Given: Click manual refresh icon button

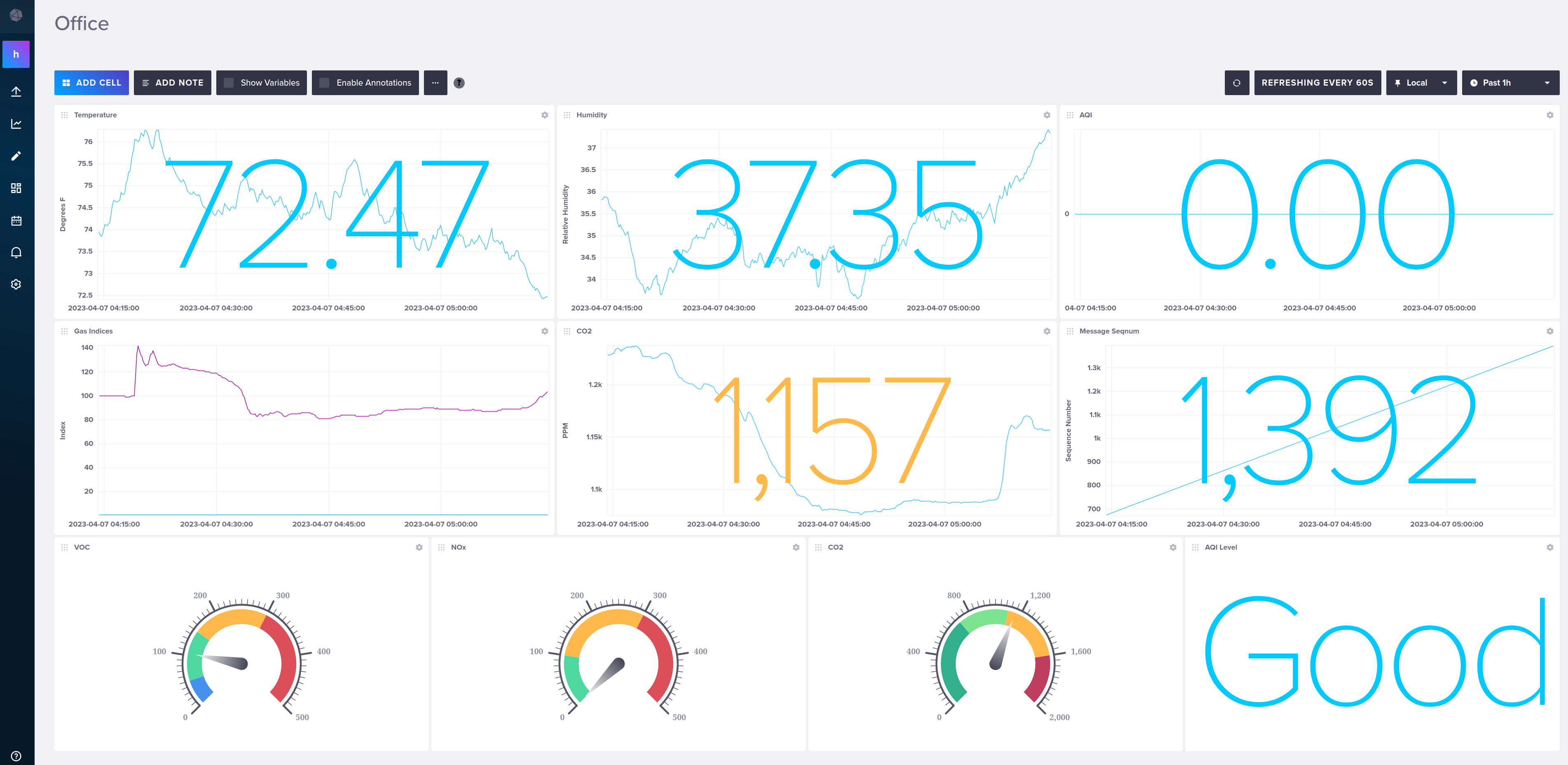Looking at the screenshot, I should tap(1236, 83).
